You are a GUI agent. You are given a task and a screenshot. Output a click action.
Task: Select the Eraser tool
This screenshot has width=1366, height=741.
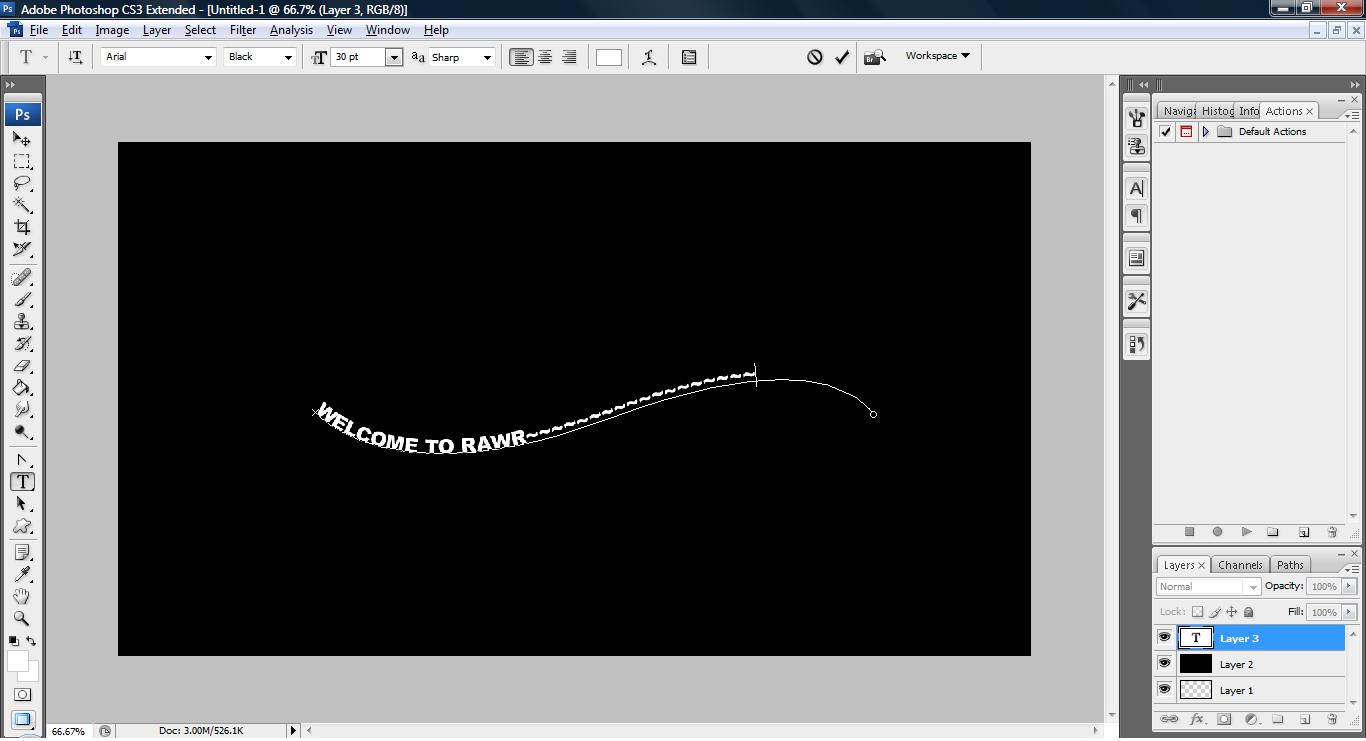22,365
